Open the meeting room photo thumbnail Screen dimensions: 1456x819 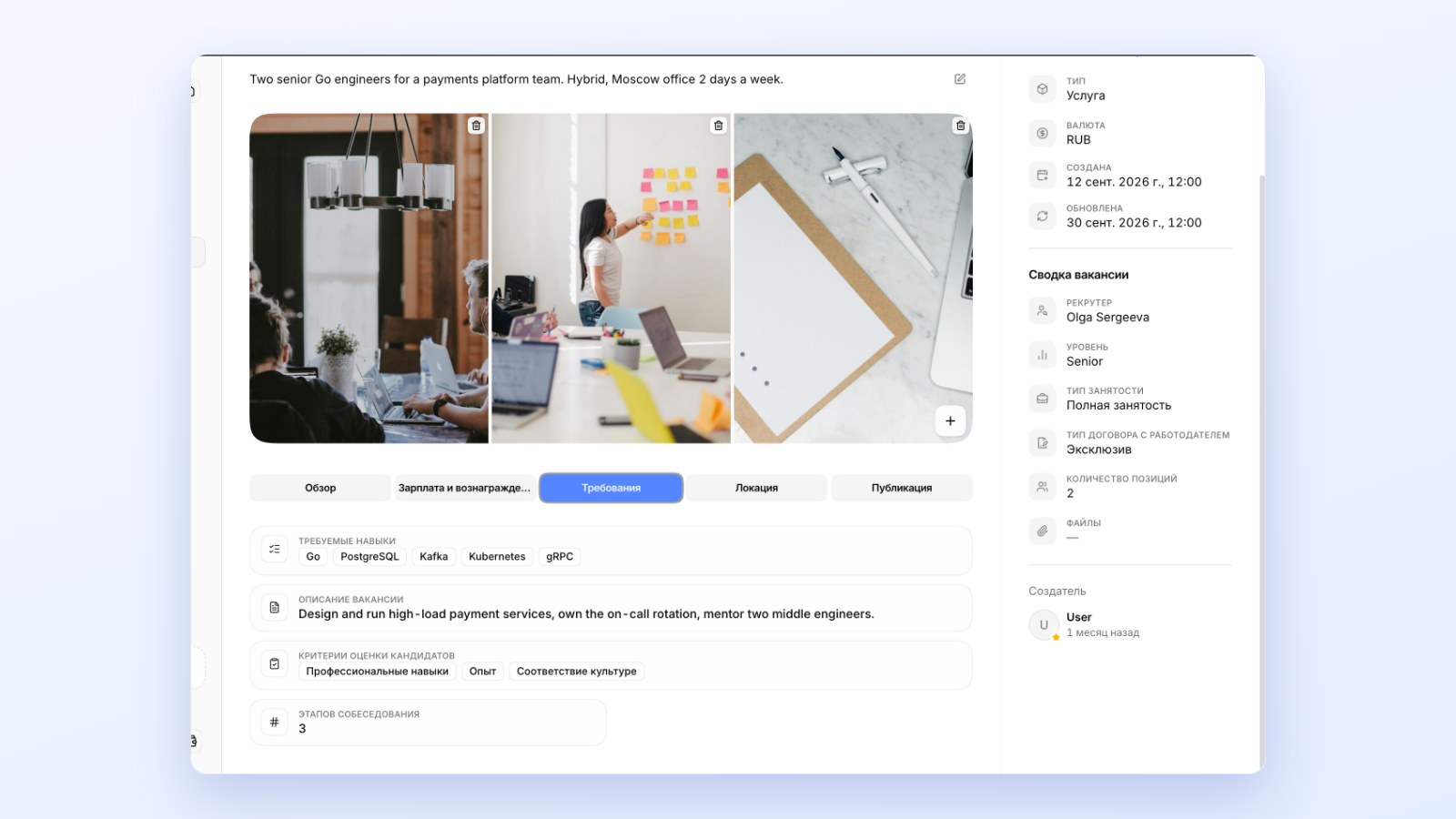pyautogui.click(x=369, y=278)
